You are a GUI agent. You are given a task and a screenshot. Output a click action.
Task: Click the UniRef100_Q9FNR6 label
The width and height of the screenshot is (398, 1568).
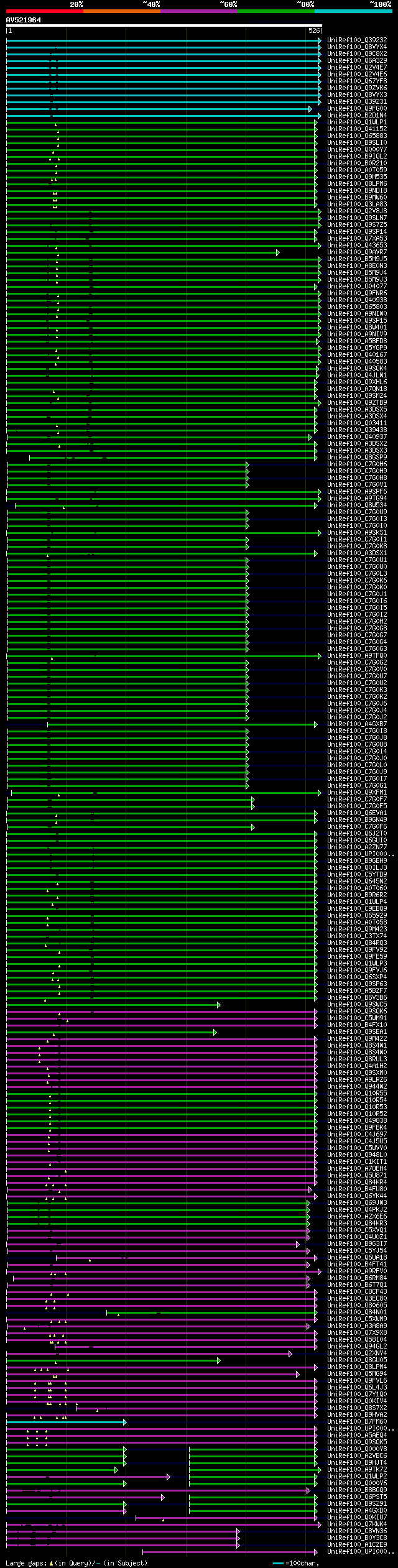(x=357, y=293)
